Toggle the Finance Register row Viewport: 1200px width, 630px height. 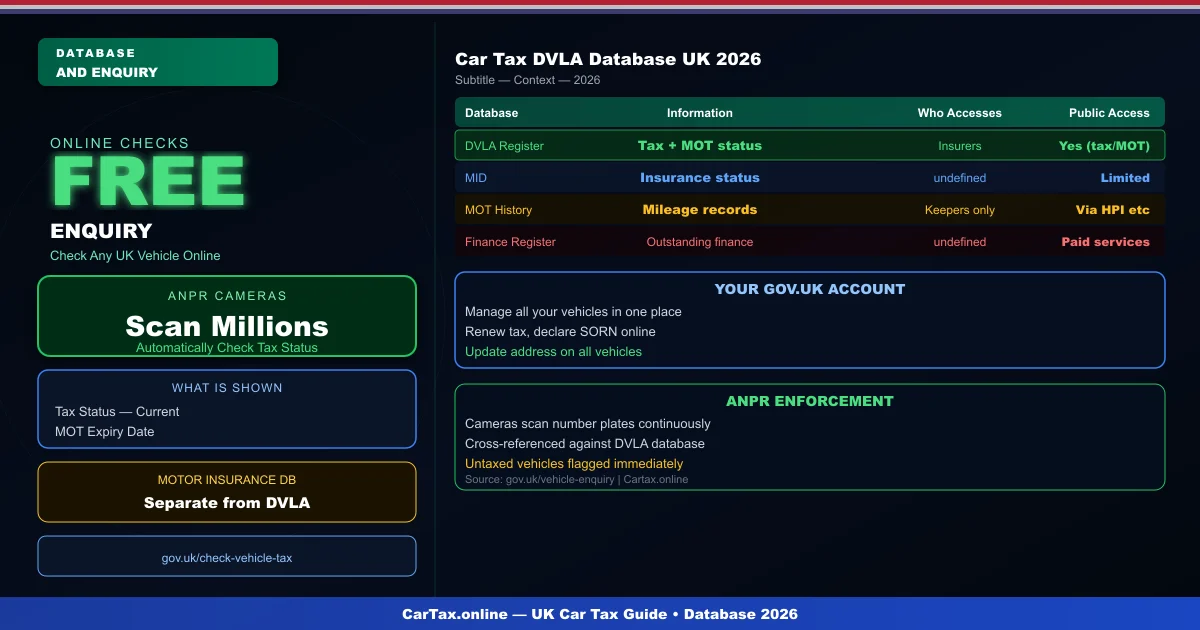click(x=810, y=241)
